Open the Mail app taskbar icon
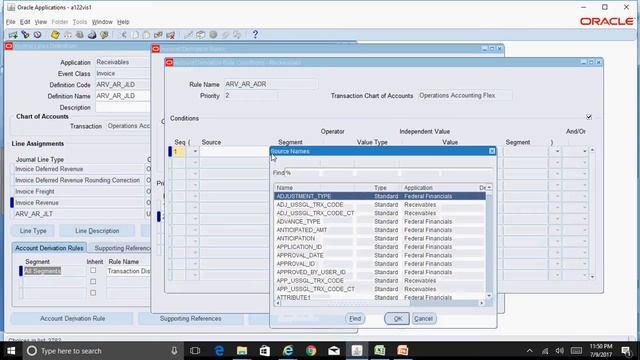Viewport: 640px width, 360px height. click(334, 351)
